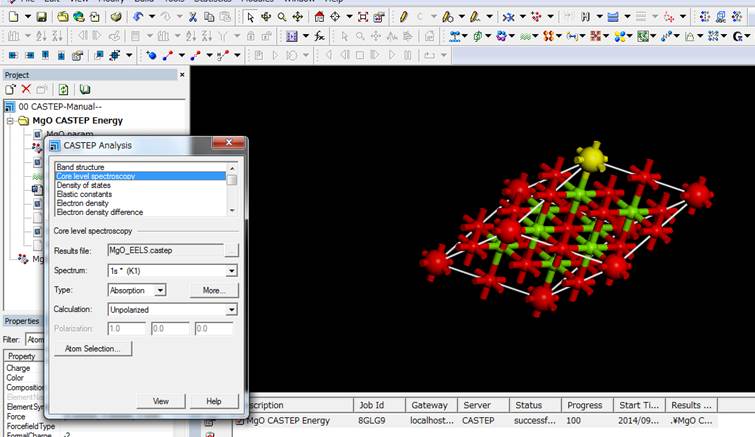Select Density of states in the list

pos(83,185)
